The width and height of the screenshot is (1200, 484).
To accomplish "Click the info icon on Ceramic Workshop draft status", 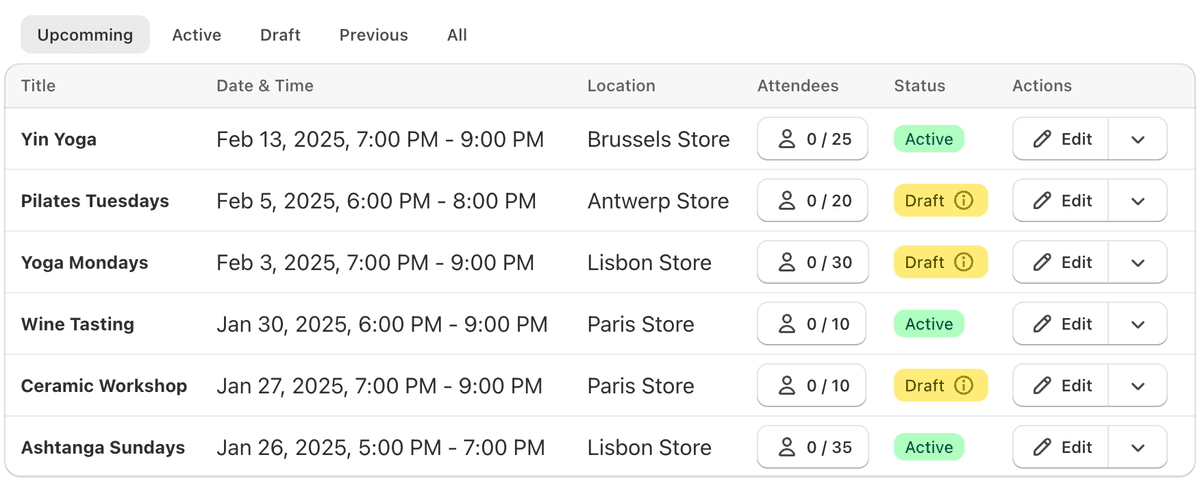I will [964, 386].
